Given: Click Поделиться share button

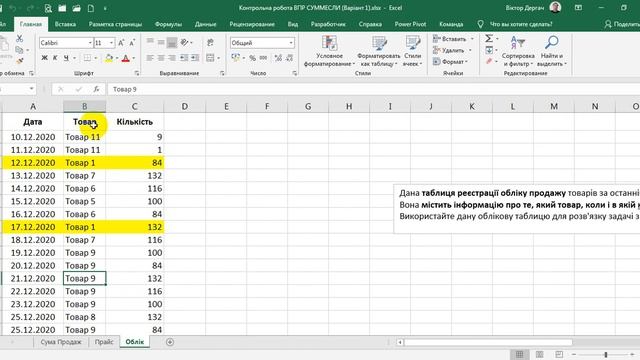Looking at the screenshot, I should pos(622,24).
